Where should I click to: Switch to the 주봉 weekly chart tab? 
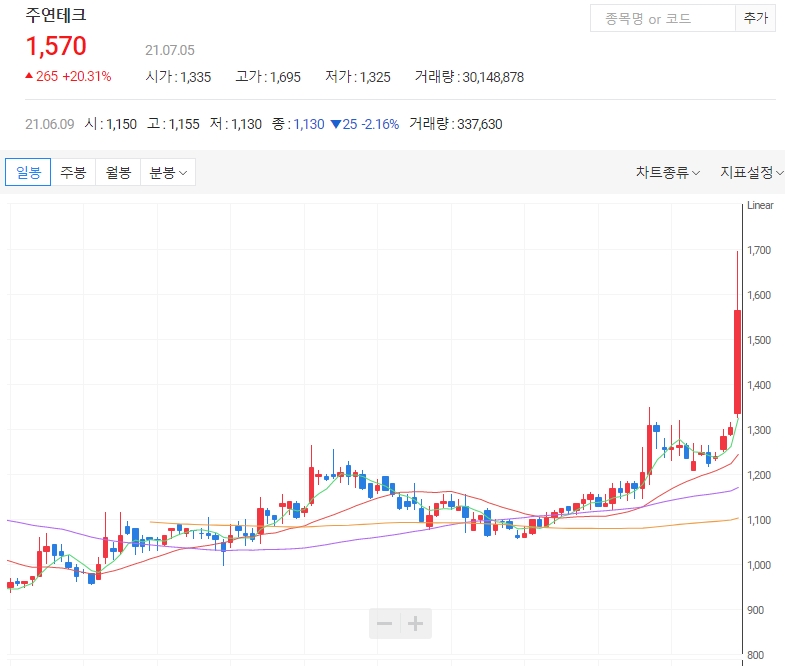tap(73, 172)
